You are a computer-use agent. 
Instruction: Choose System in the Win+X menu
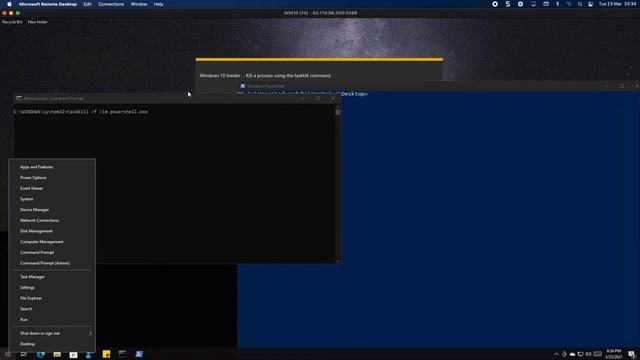(x=52, y=199)
